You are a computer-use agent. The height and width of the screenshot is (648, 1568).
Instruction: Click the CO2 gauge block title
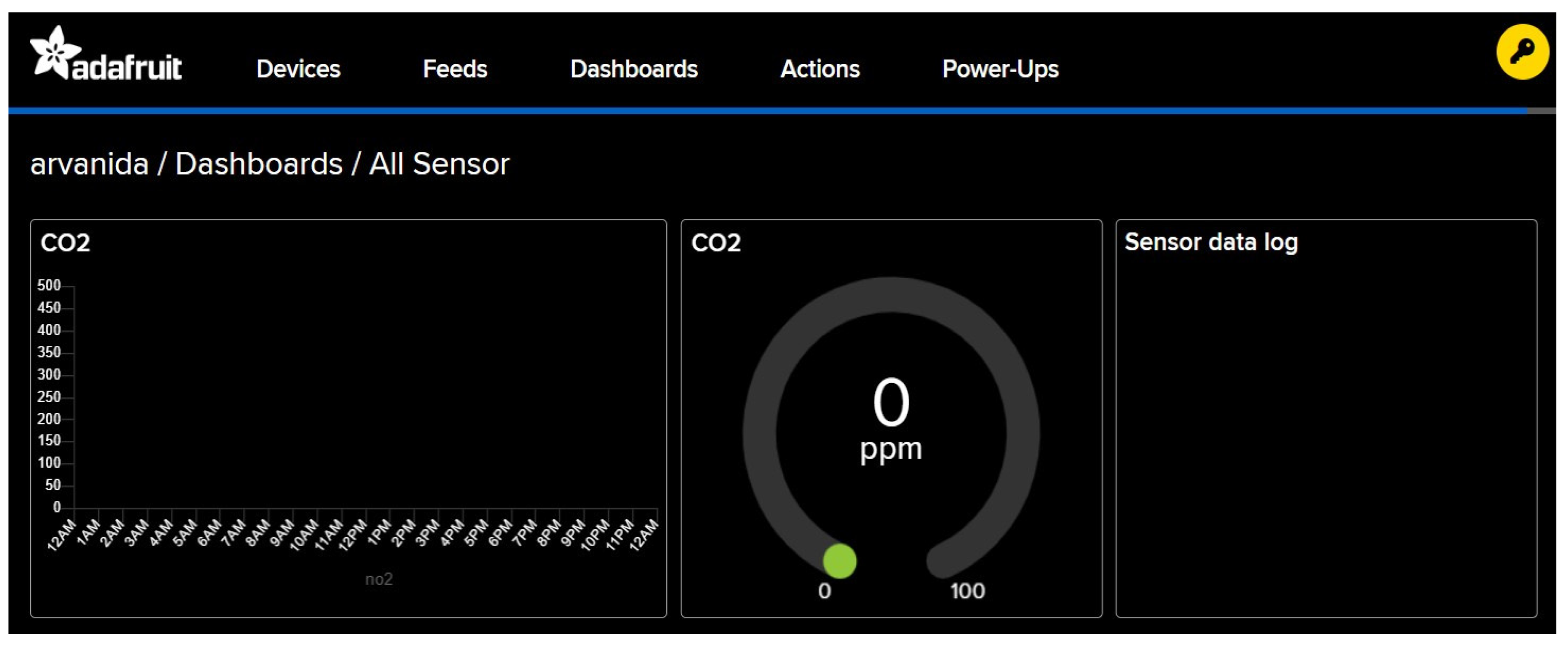(x=716, y=243)
